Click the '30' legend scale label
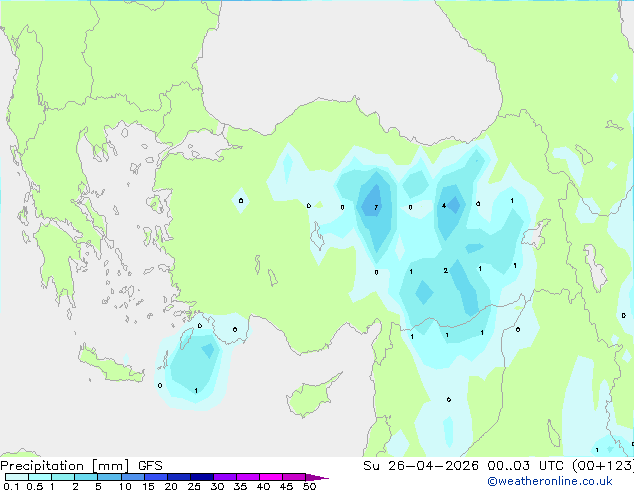The height and width of the screenshot is (490, 634). coord(217,486)
